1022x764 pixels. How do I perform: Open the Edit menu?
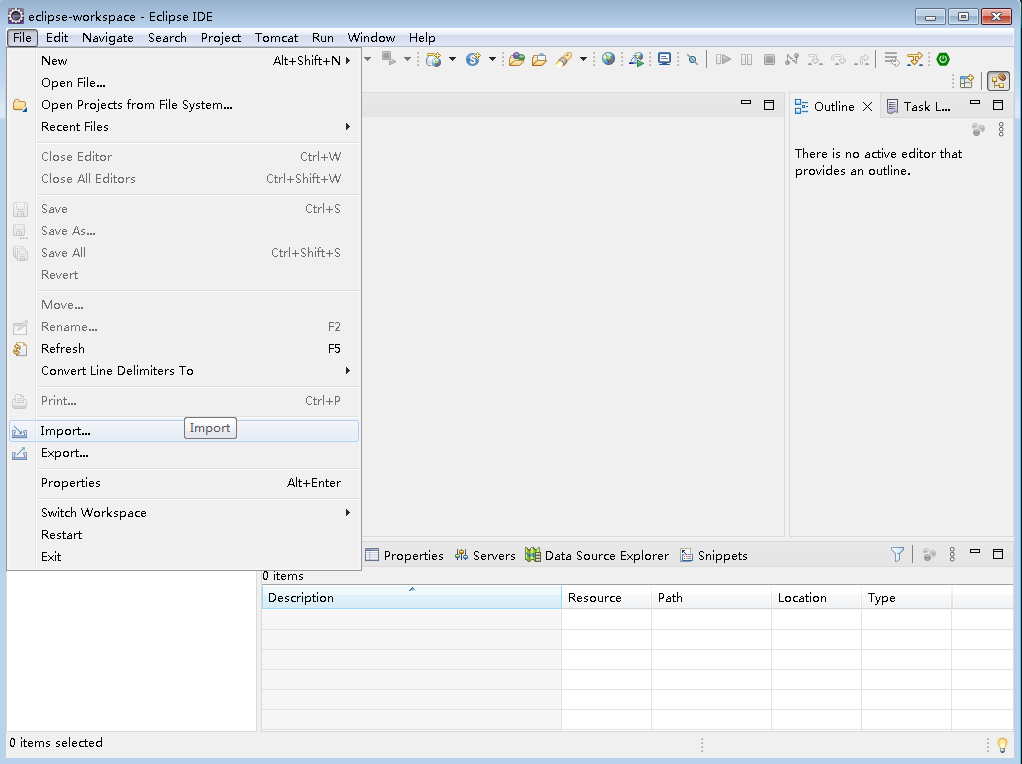(x=57, y=38)
